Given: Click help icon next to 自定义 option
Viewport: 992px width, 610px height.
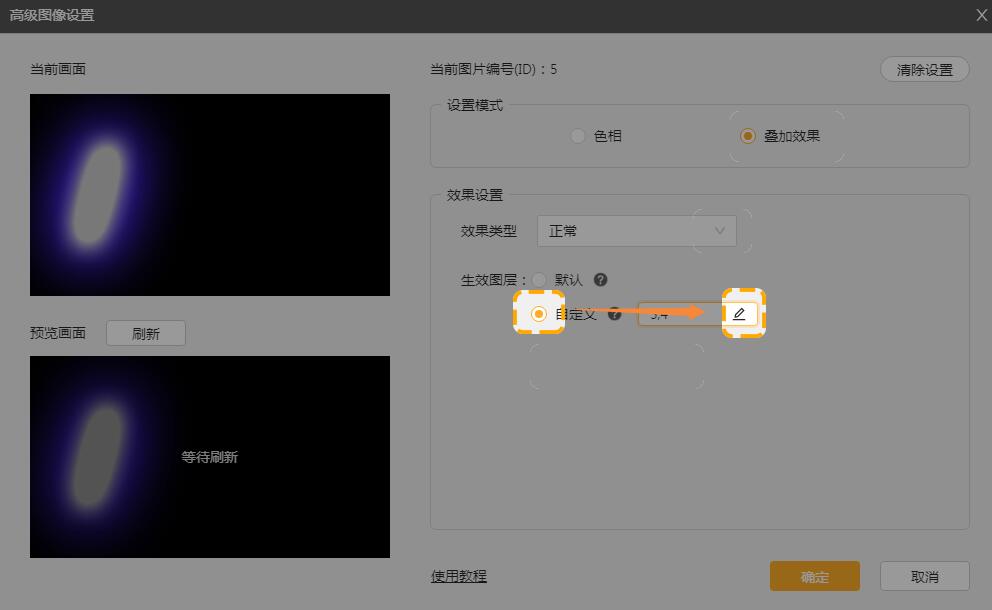Looking at the screenshot, I should [x=615, y=314].
